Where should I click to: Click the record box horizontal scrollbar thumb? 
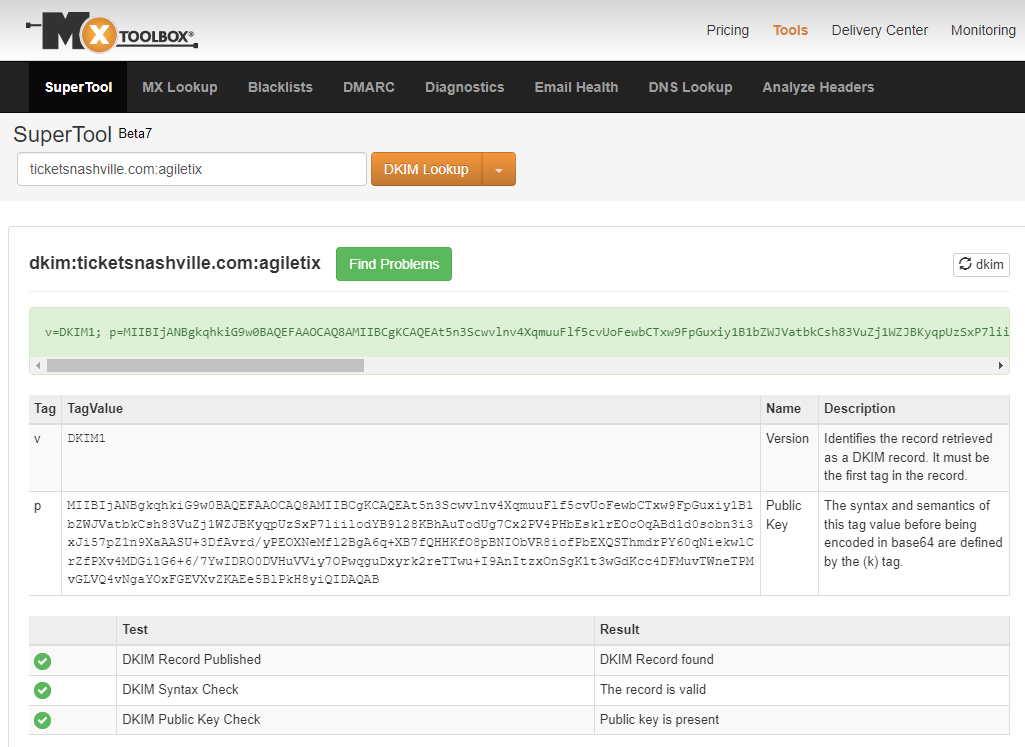(205, 365)
